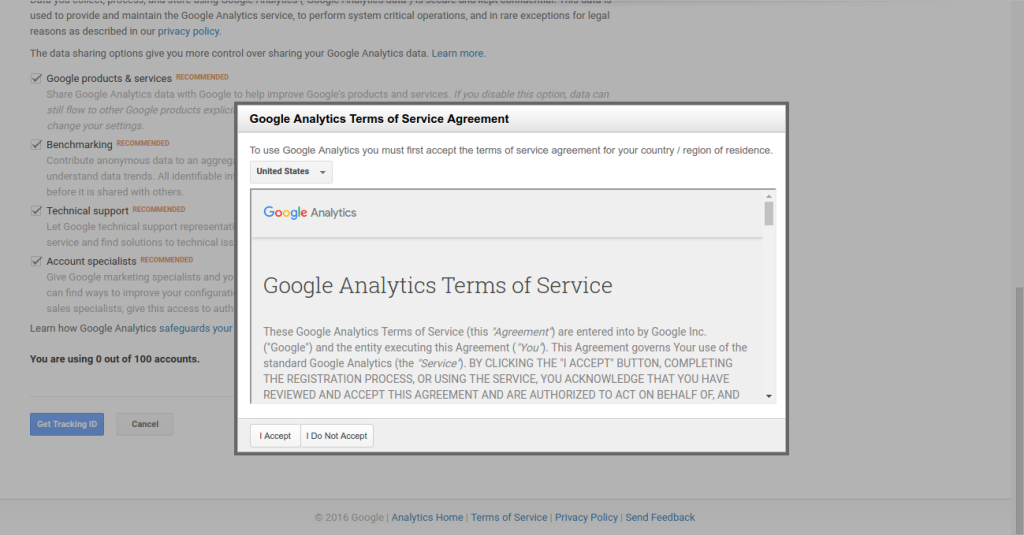
Task: Click the terms of service scrollbar thumb
Action: (x=769, y=214)
